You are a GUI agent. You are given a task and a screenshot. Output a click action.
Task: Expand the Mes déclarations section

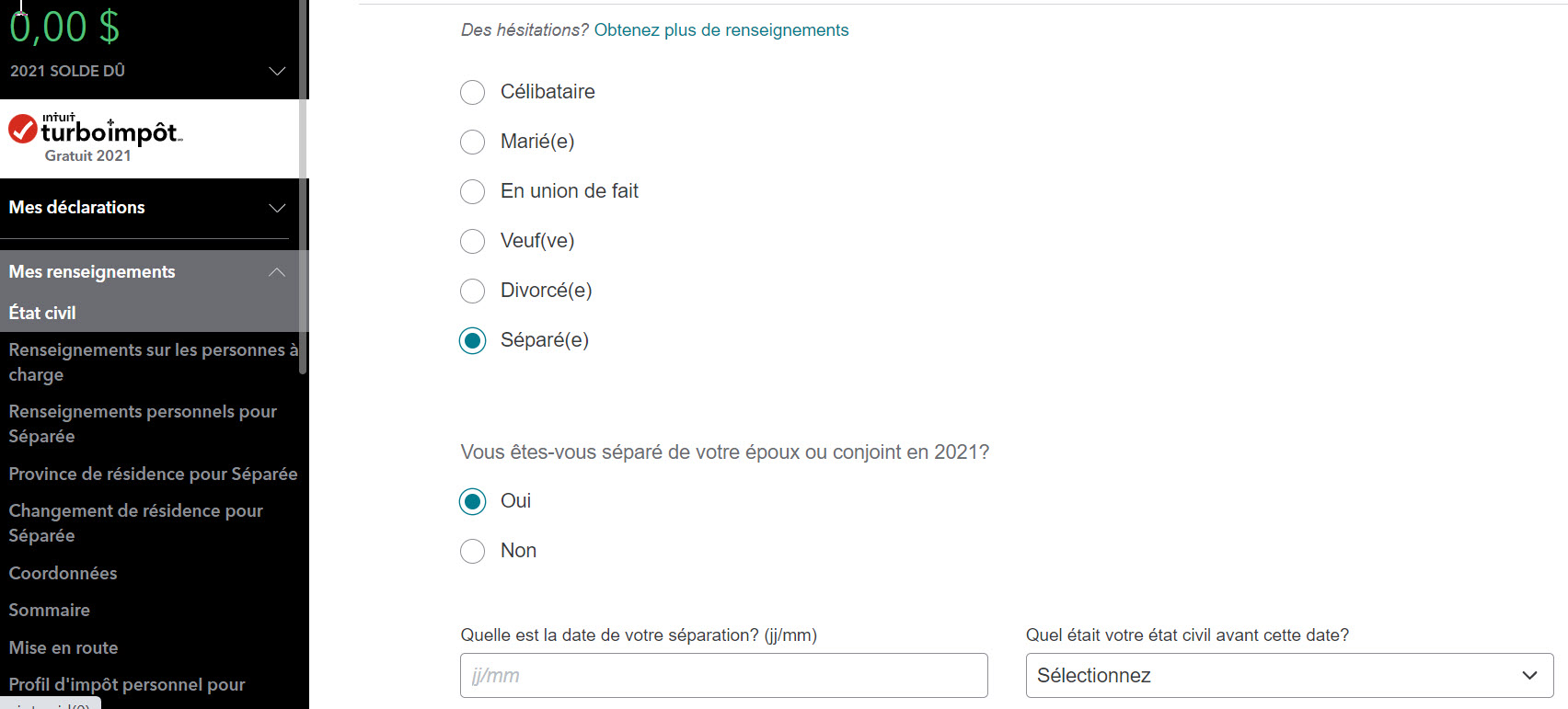(x=277, y=208)
